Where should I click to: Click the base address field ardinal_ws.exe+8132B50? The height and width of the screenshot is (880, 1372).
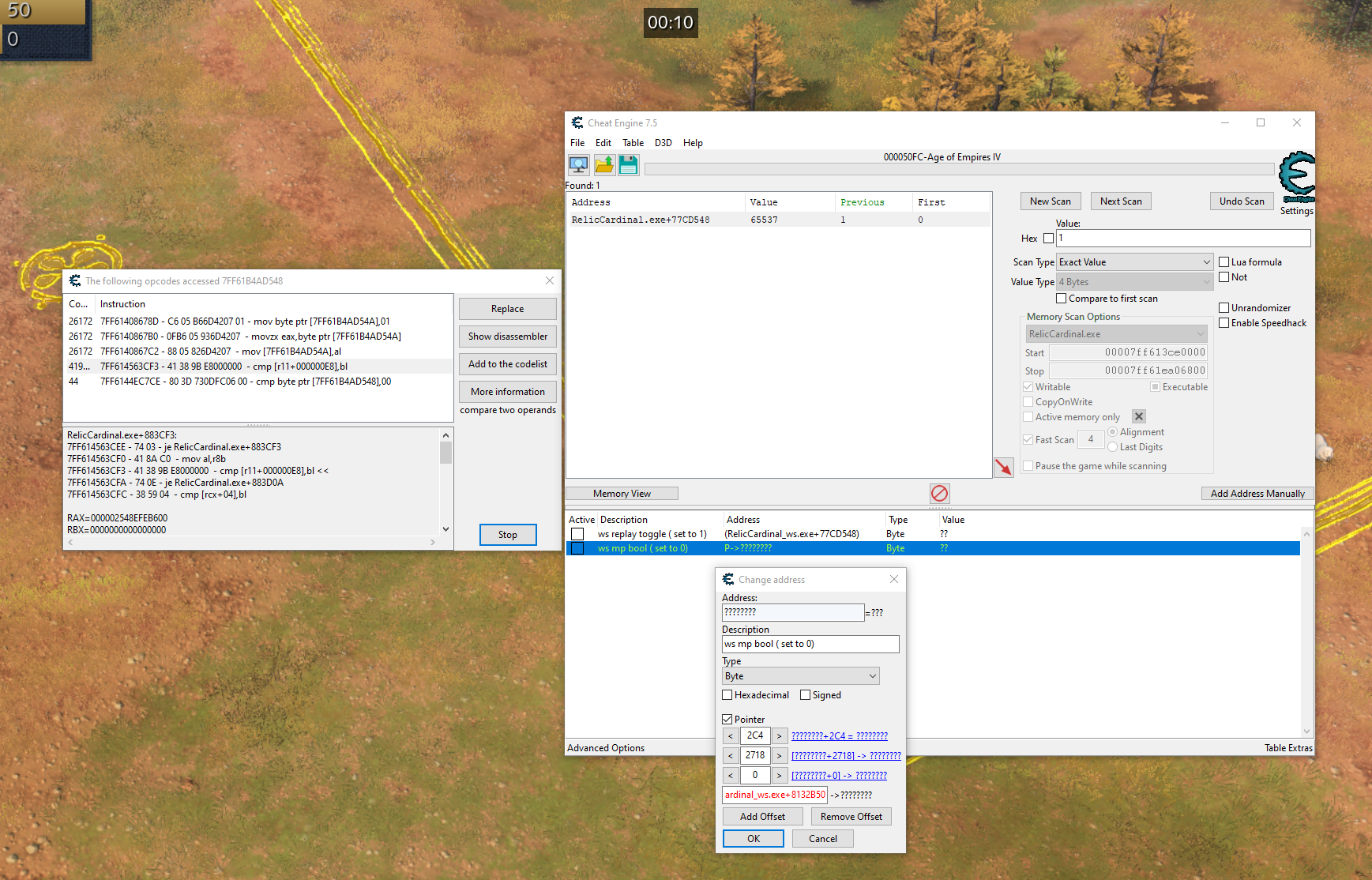click(x=774, y=795)
